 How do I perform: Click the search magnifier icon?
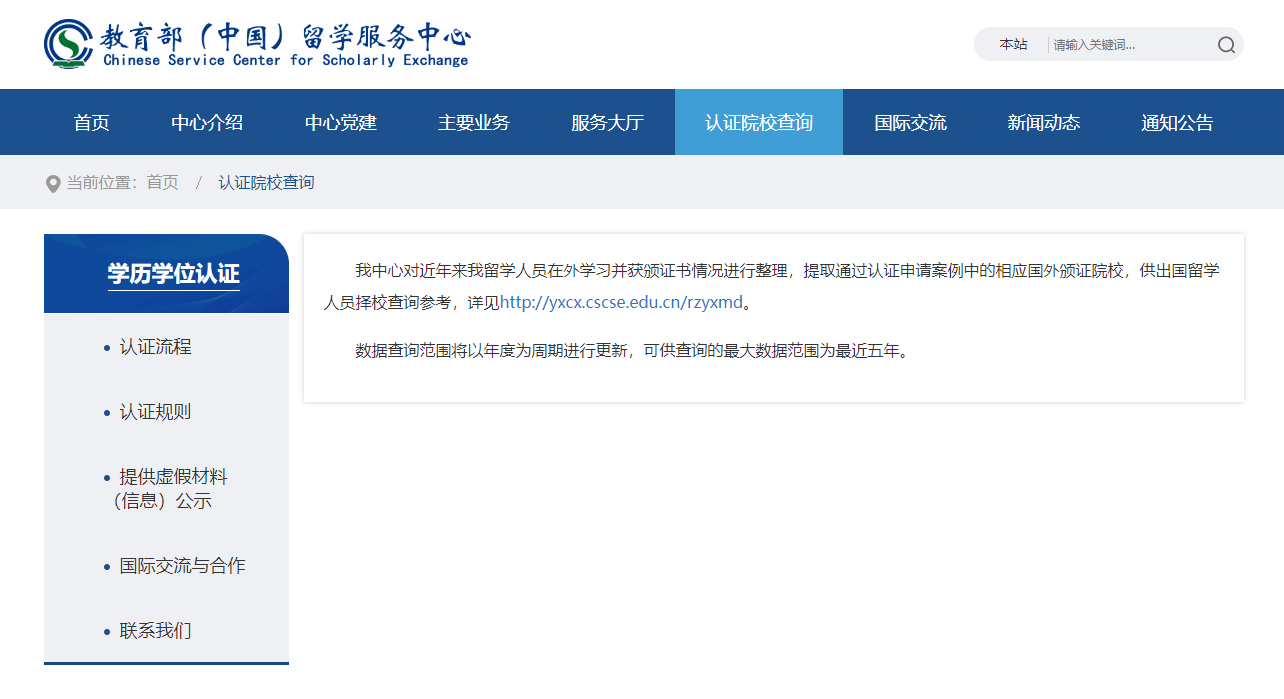point(1226,44)
